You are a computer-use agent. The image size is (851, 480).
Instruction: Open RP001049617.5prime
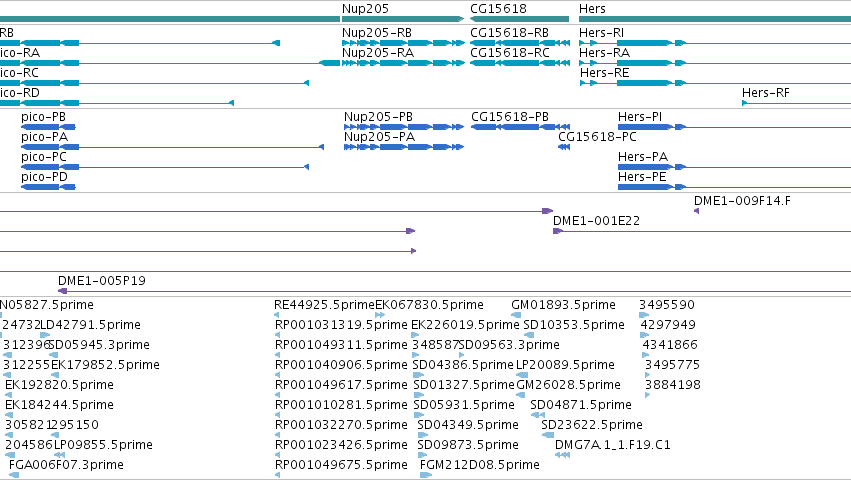coord(341,385)
